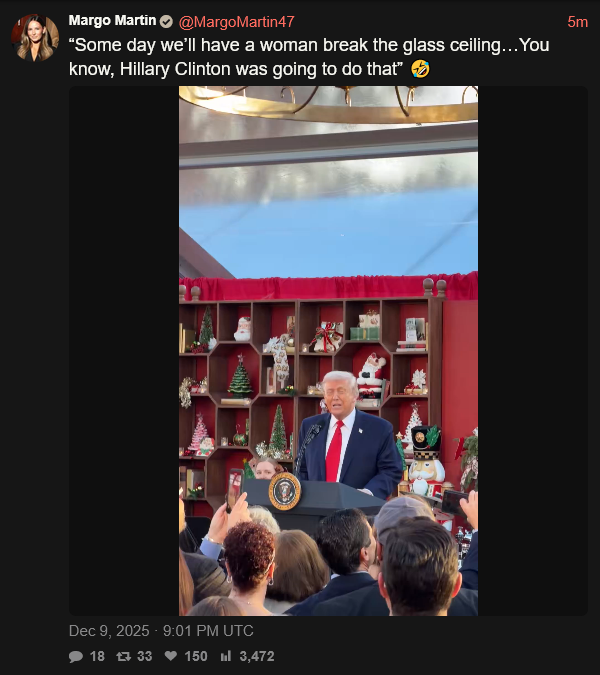Screen dimensions: 600x675
Task: Click the black letterbox area right of the video
Action: [533, 351]
